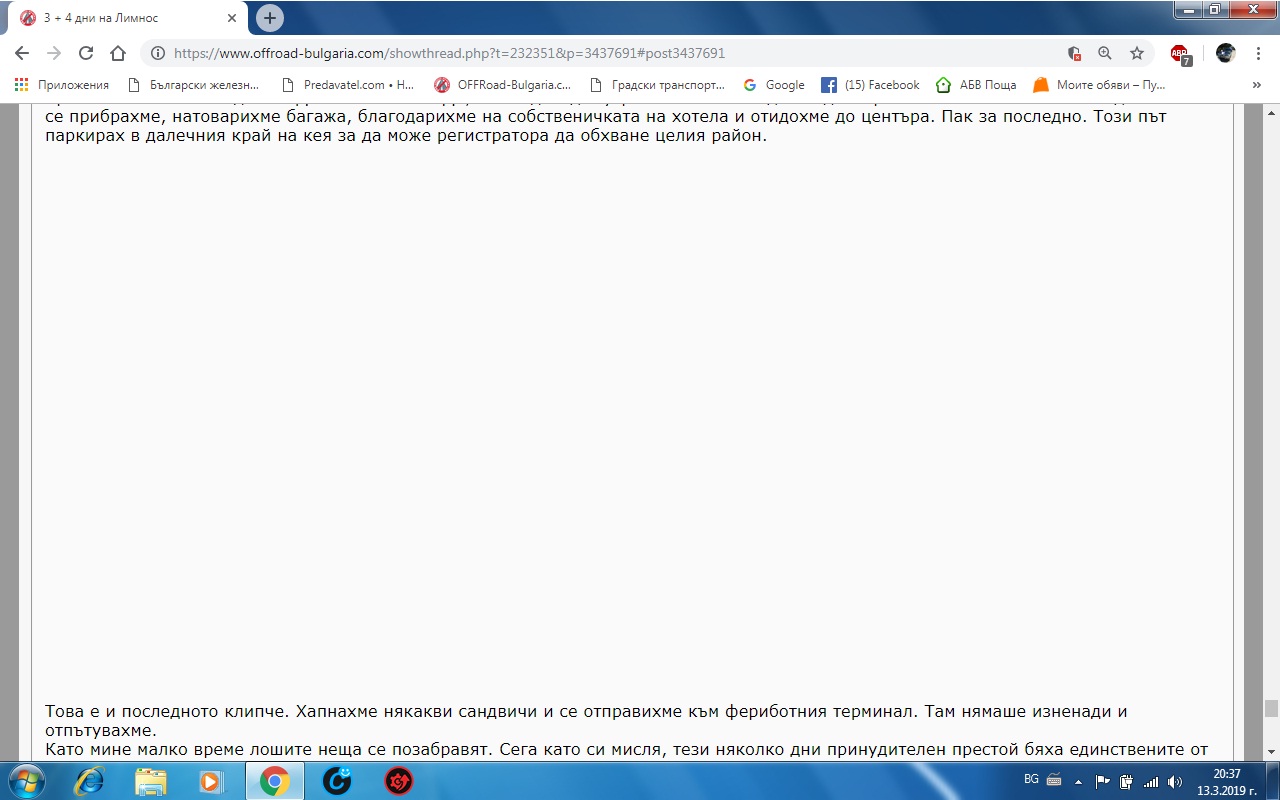Open the OFFRoad-Bulgaria.c... bookmark

pos(502,85)
